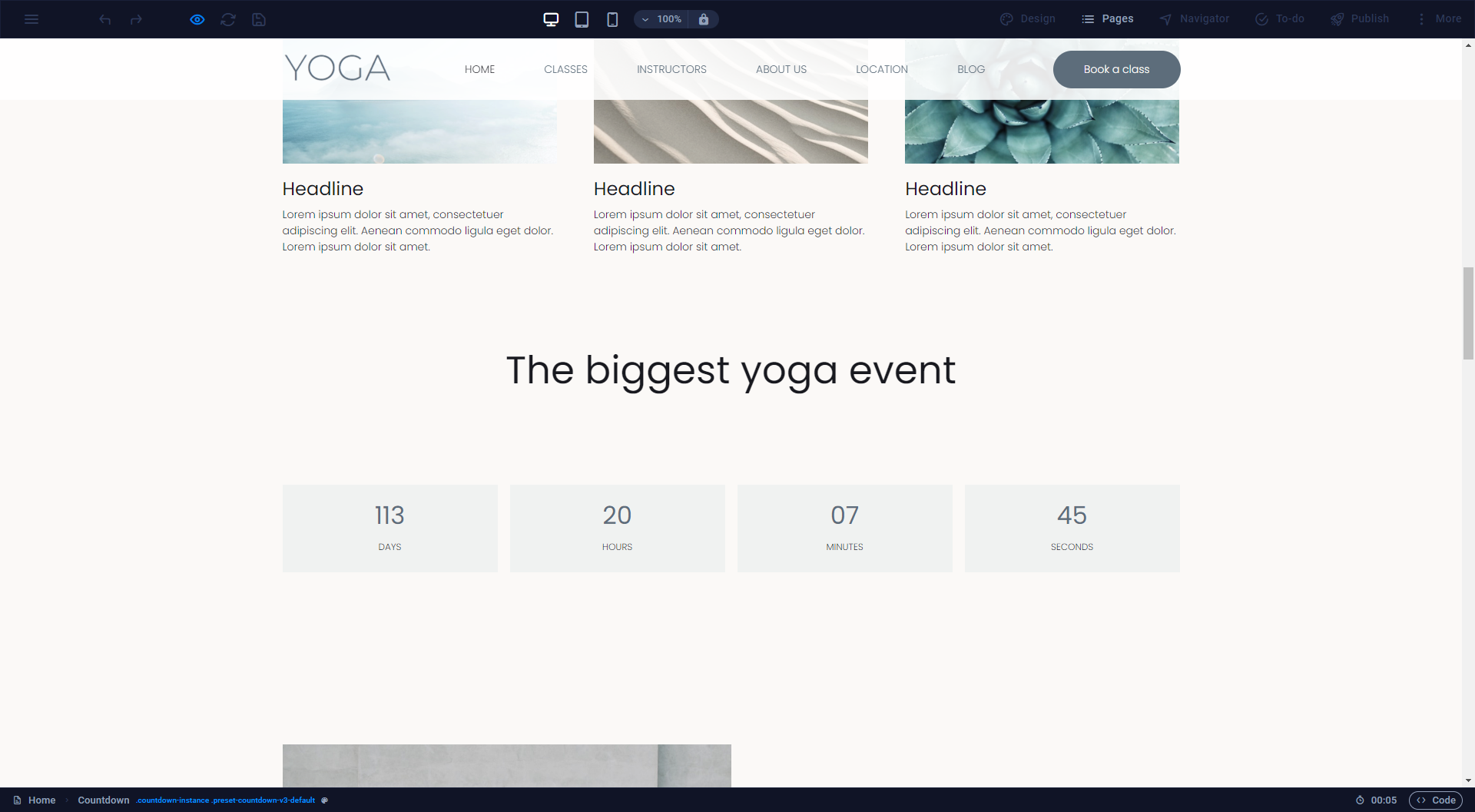Select the Headline under the succulent image
The image size is (1475, 812).
pyautogui.click(x=945, y=189)
